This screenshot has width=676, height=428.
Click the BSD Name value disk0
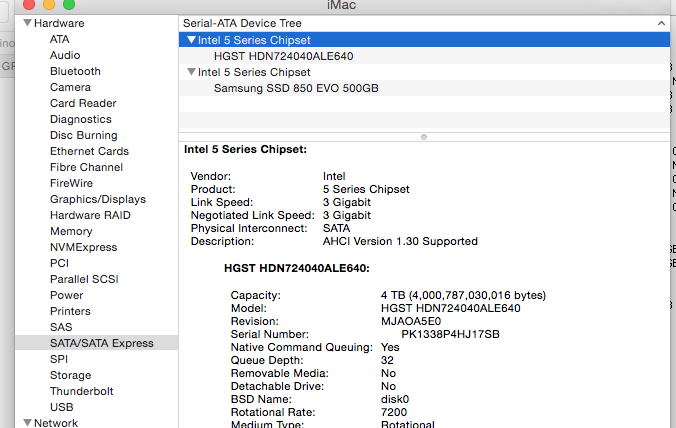pyautogui.click(x=395, y=399)
